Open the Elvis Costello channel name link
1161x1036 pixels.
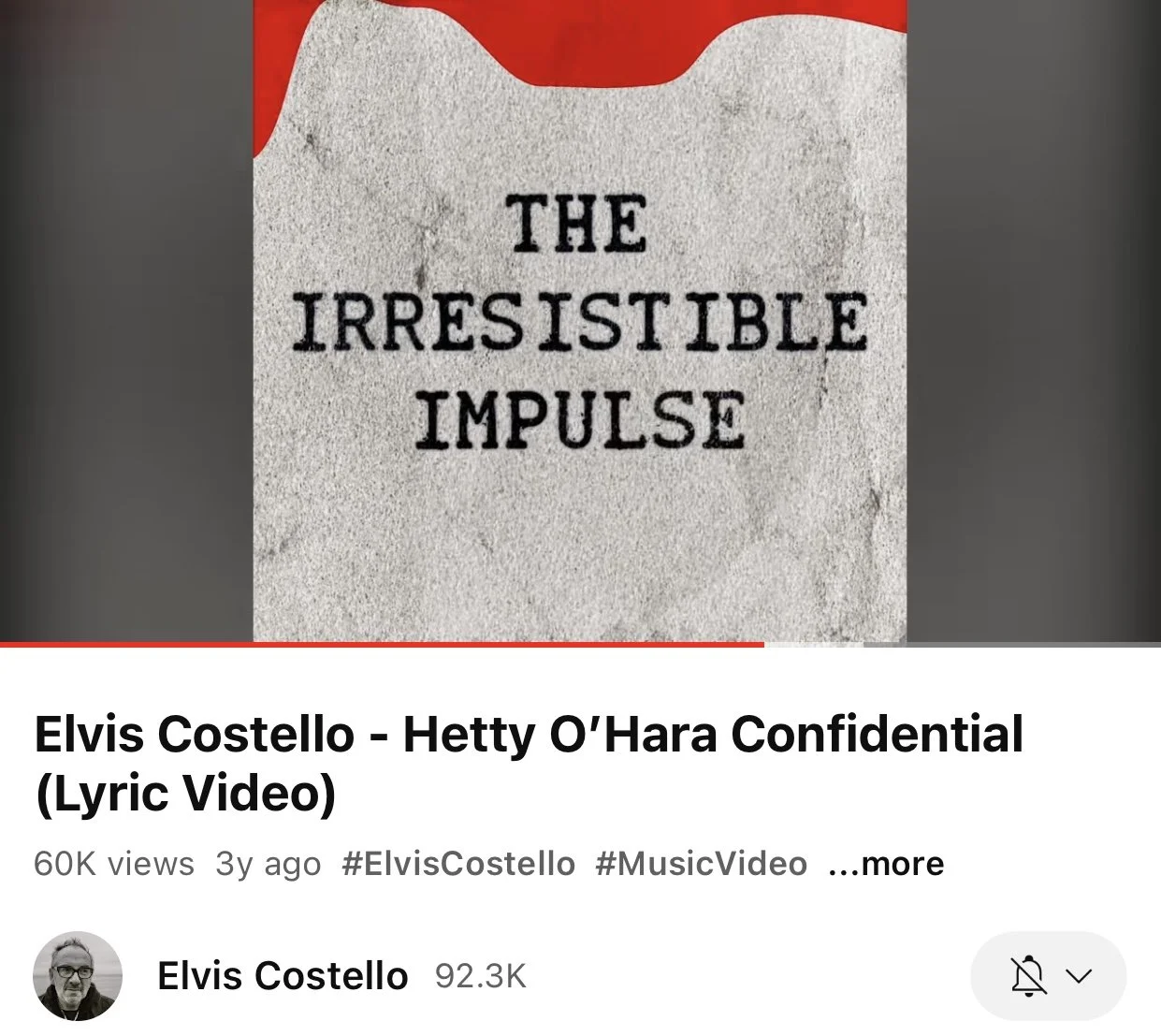[283, 975]
